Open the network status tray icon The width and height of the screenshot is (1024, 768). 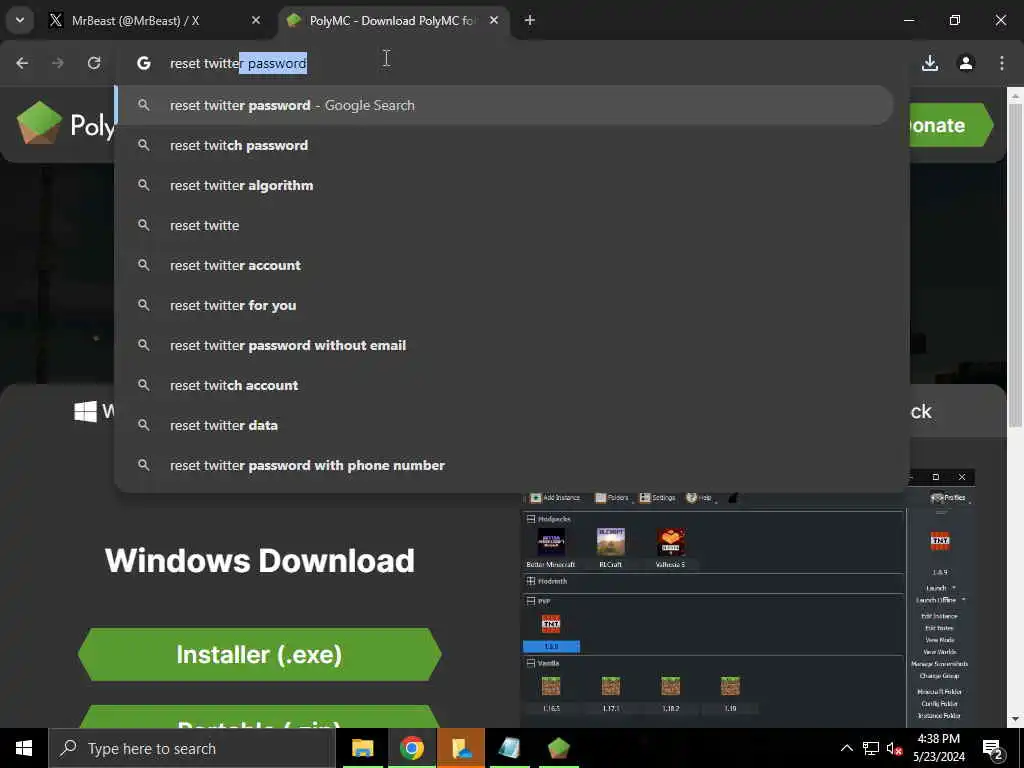pos(871,748)
